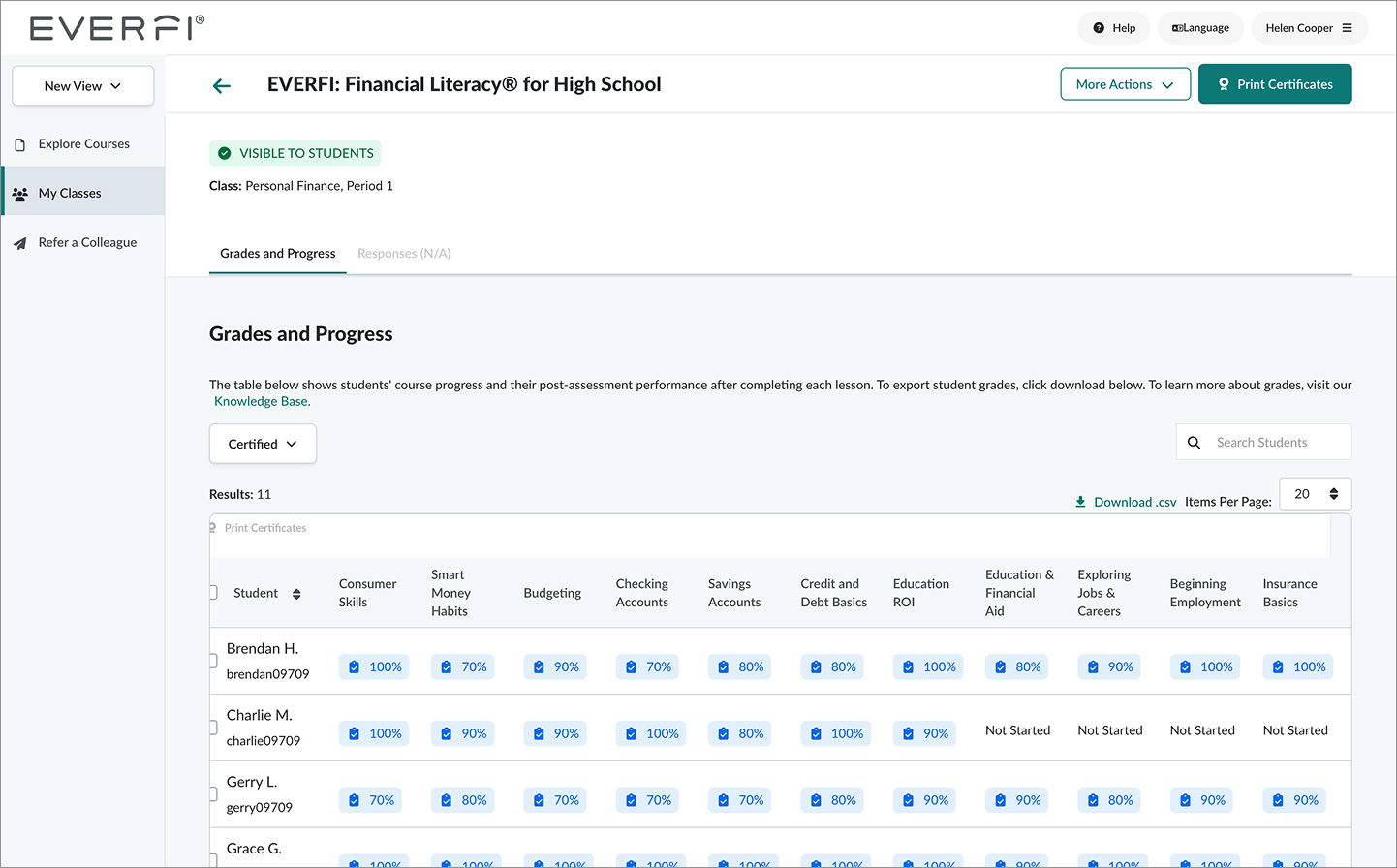Click the Refer a Colleague paper plane icon

point(20,243)
